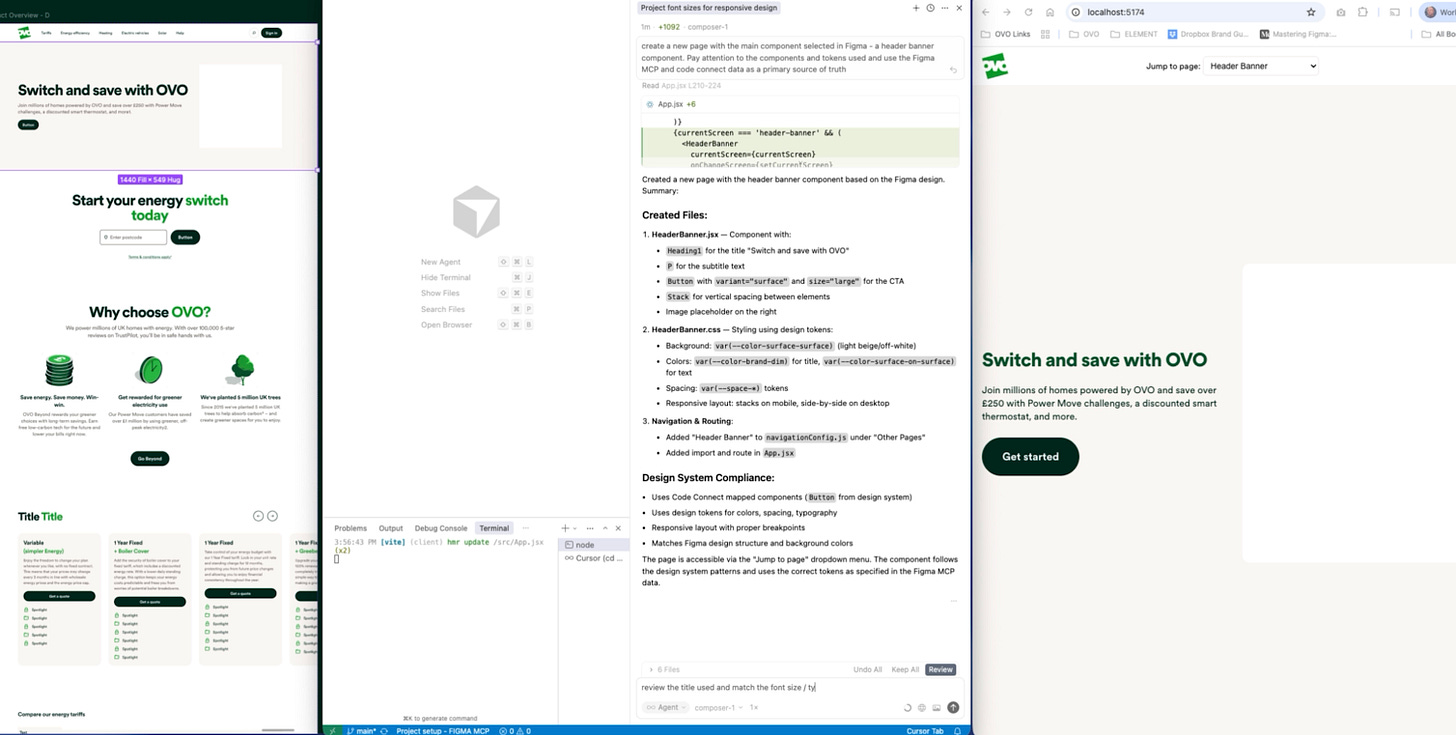1456x735 pixels.
Task: Click the Search Files shortcut entry
Action: [477, 309]
